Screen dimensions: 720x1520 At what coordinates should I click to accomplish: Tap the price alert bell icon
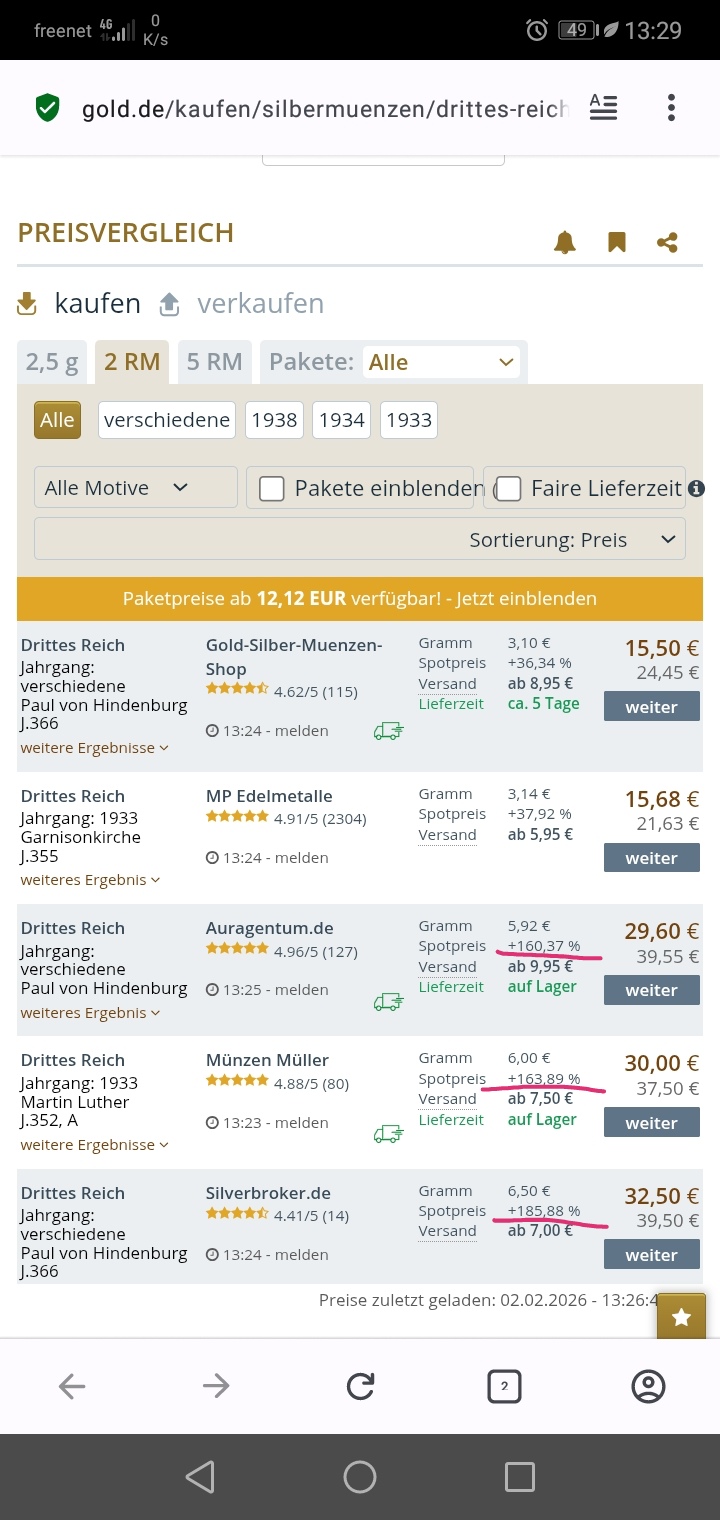pos(565,242)
